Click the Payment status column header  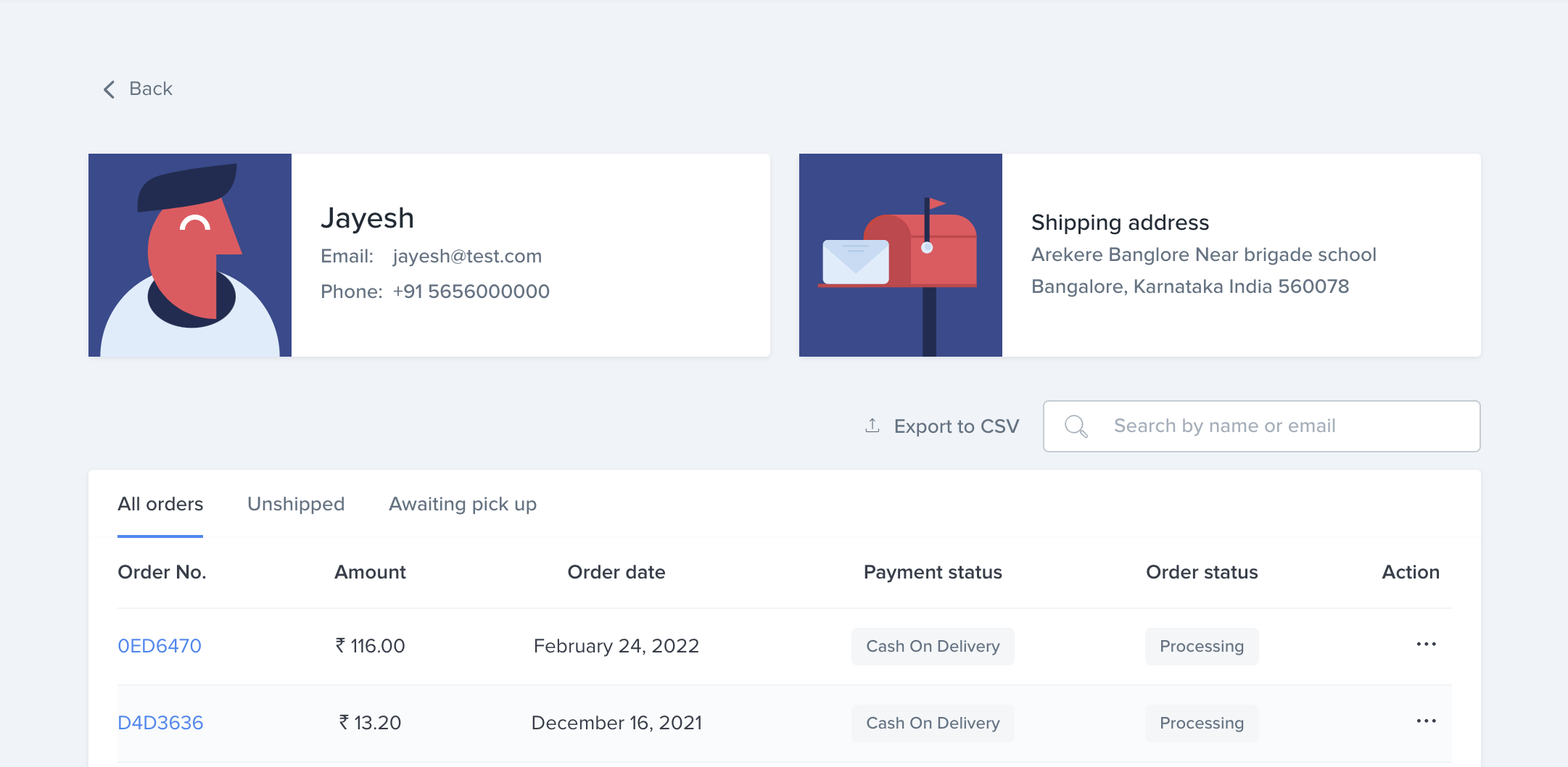pos(933,572)
